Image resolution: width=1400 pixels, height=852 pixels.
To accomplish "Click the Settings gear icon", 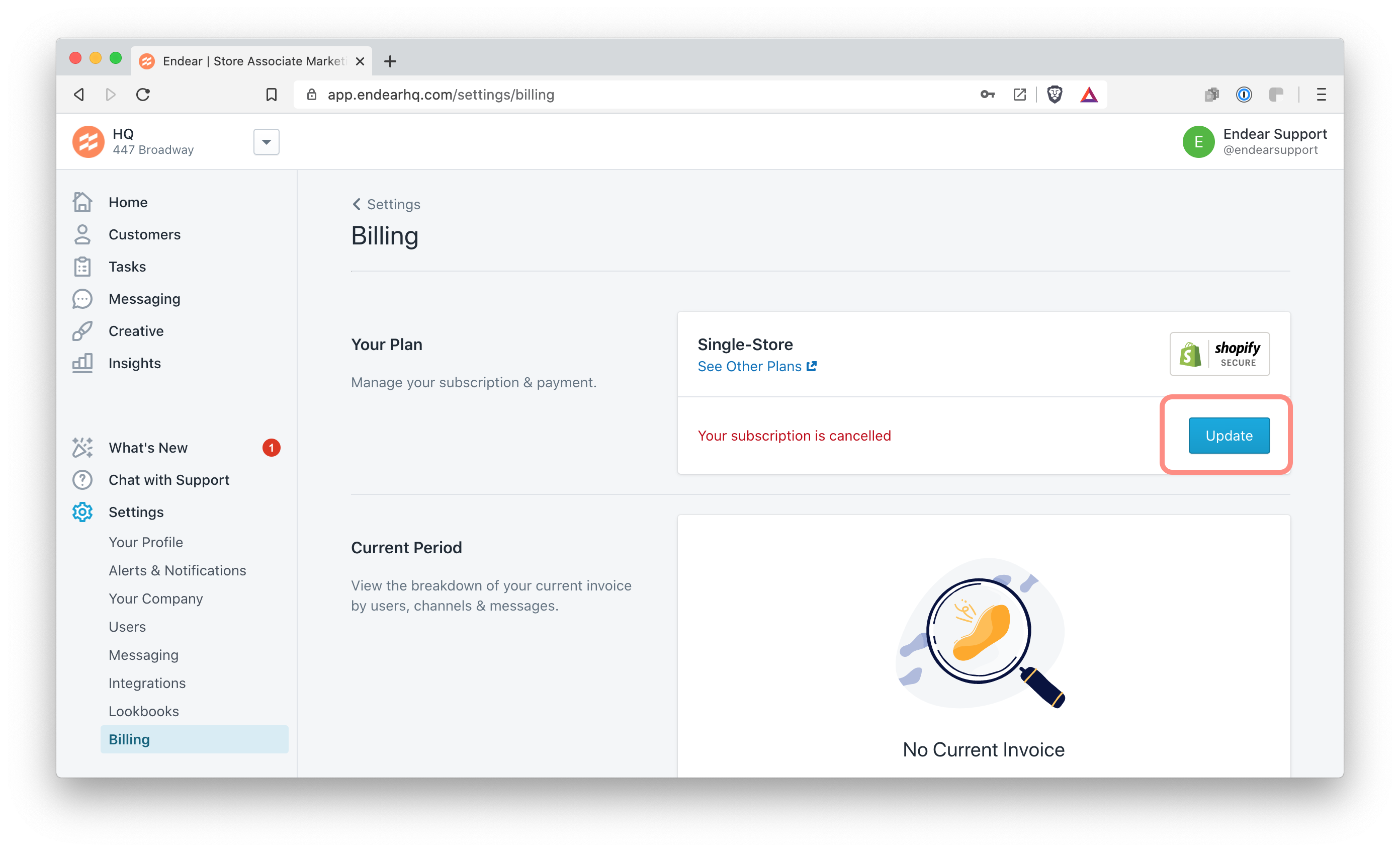I will (82, 512).
